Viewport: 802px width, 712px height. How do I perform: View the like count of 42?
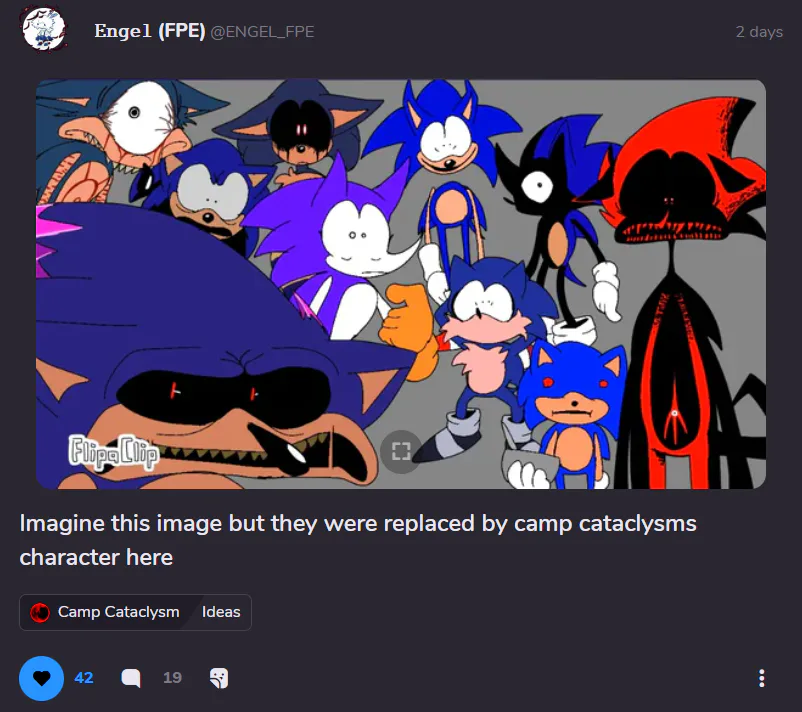(84, 678)
